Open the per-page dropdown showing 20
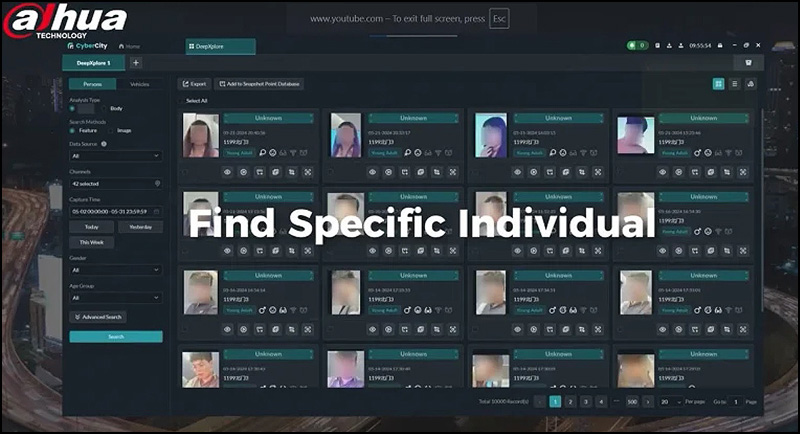800x434 pixels. pyautogui.click(x=670, y=401)
